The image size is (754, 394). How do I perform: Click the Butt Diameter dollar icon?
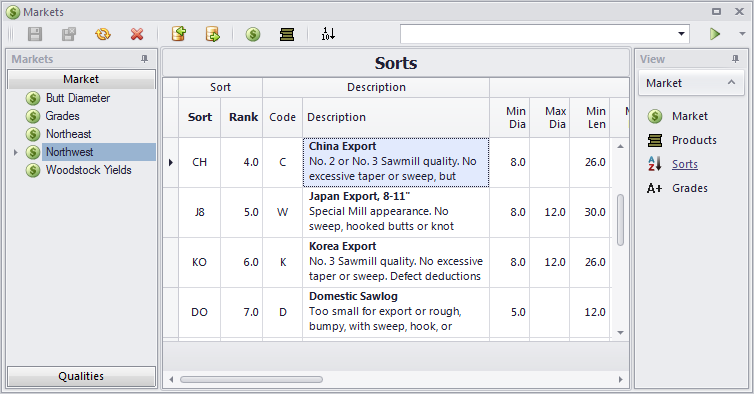33,98
